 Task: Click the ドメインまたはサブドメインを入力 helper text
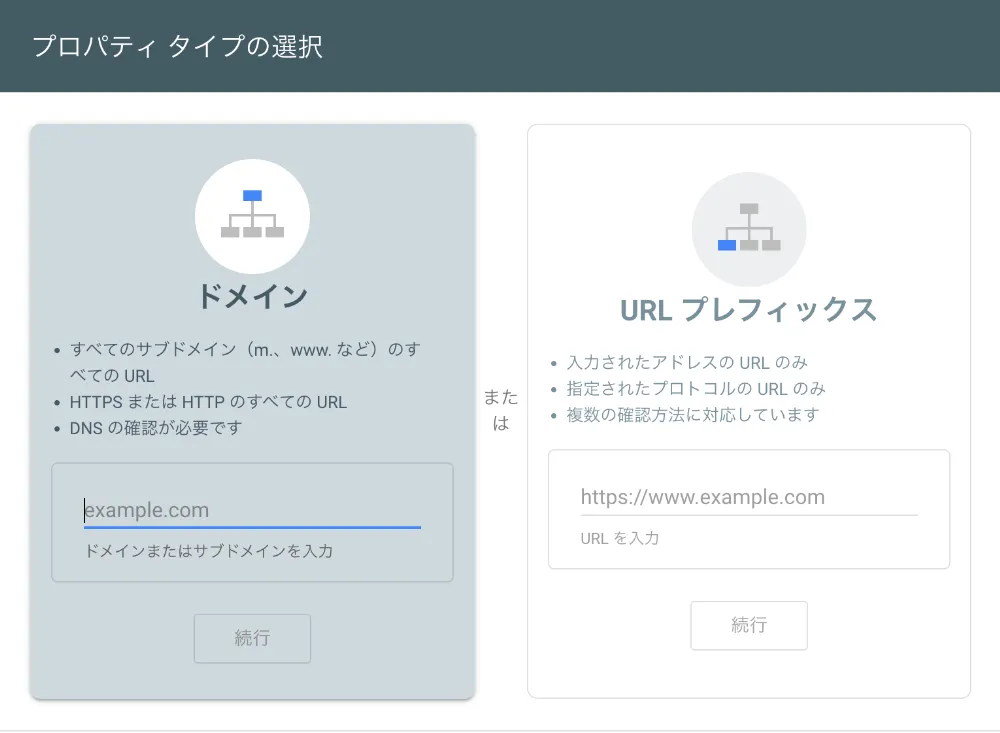coord(208,551)
